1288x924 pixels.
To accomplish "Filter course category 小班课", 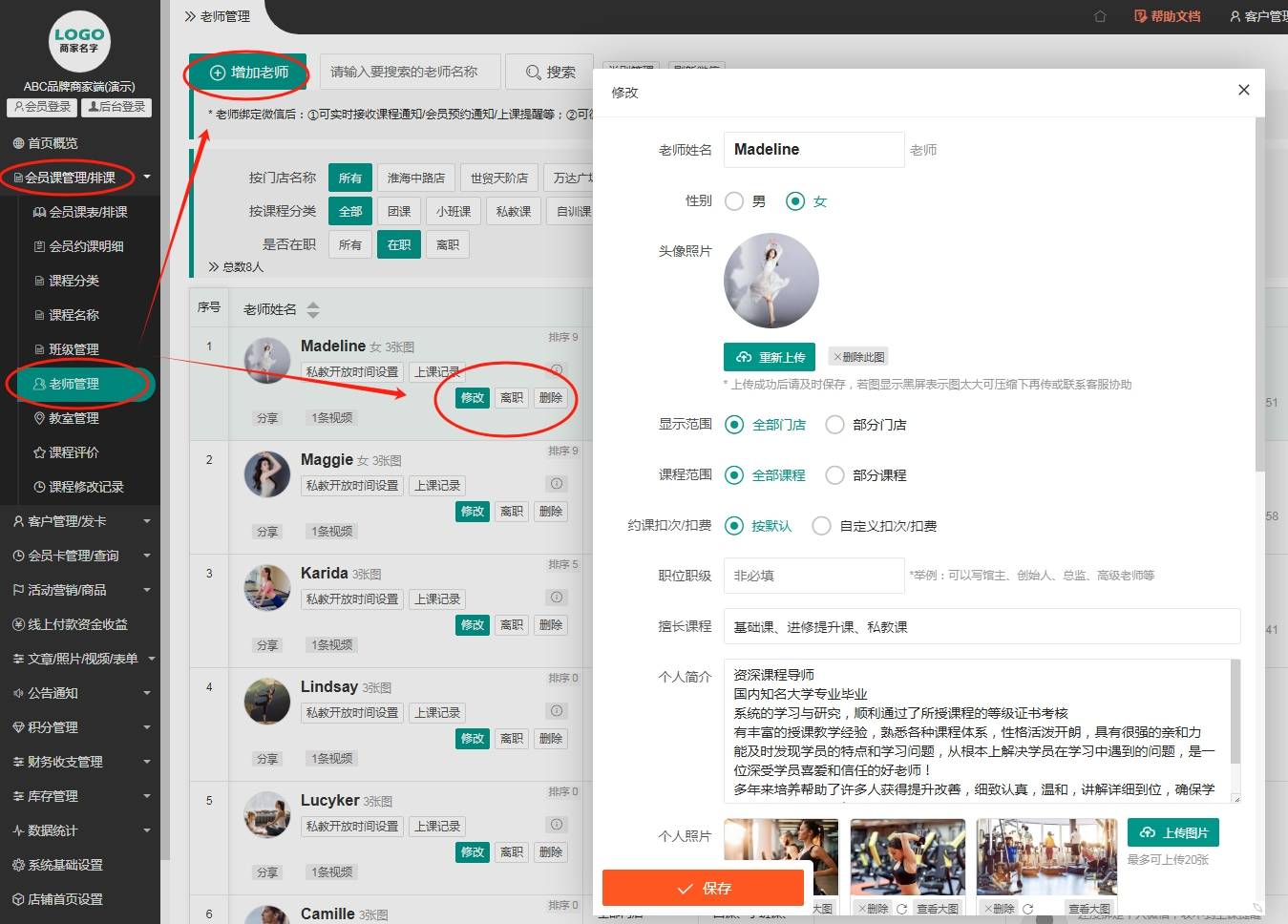I will coord(454,211).
